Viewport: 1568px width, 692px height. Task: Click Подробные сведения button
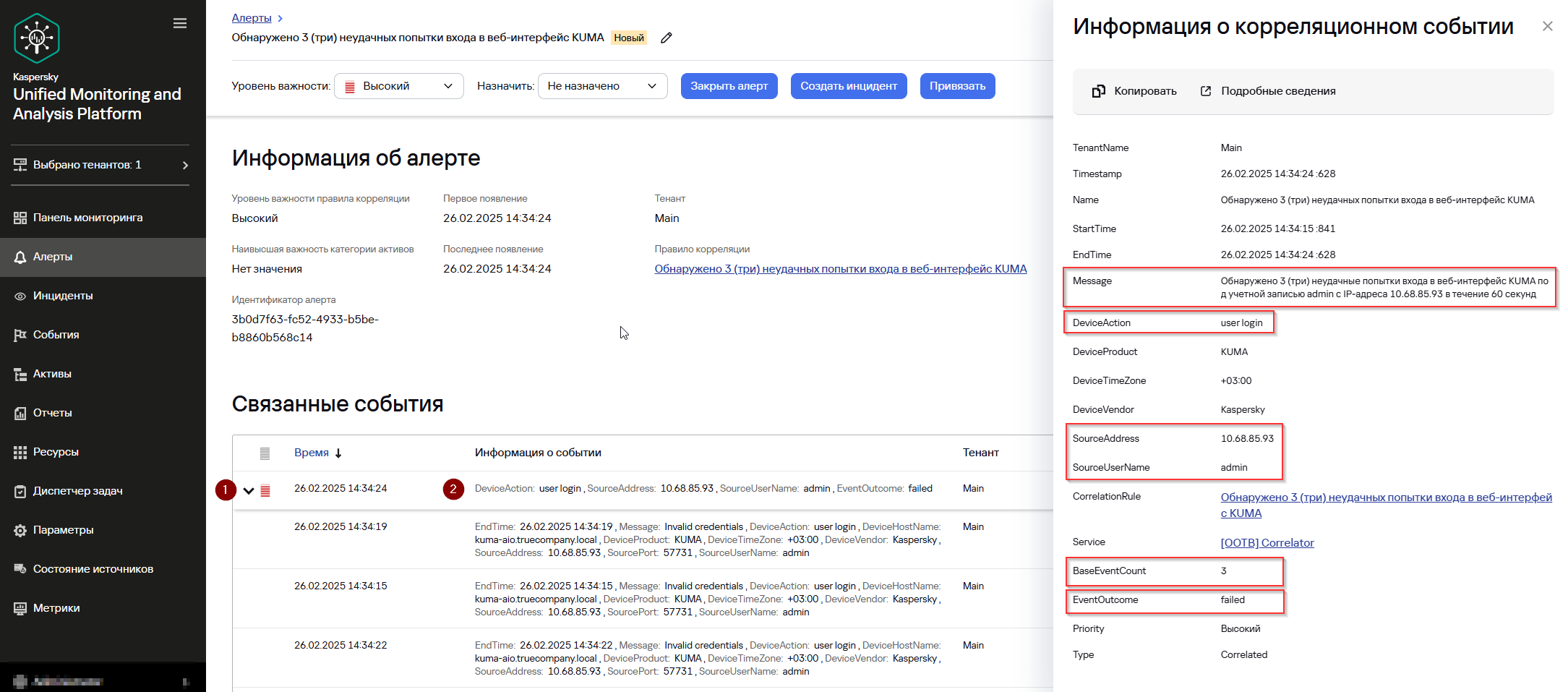[x=1268, y=91]
